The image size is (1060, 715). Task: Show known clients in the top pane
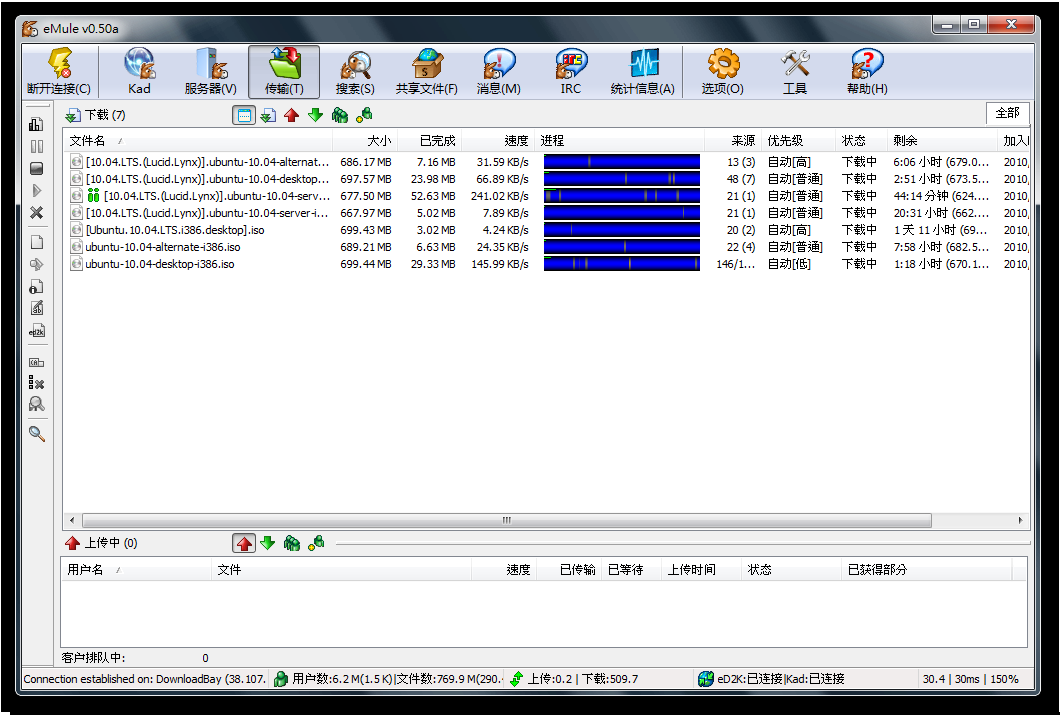click(x=364, y=116)
